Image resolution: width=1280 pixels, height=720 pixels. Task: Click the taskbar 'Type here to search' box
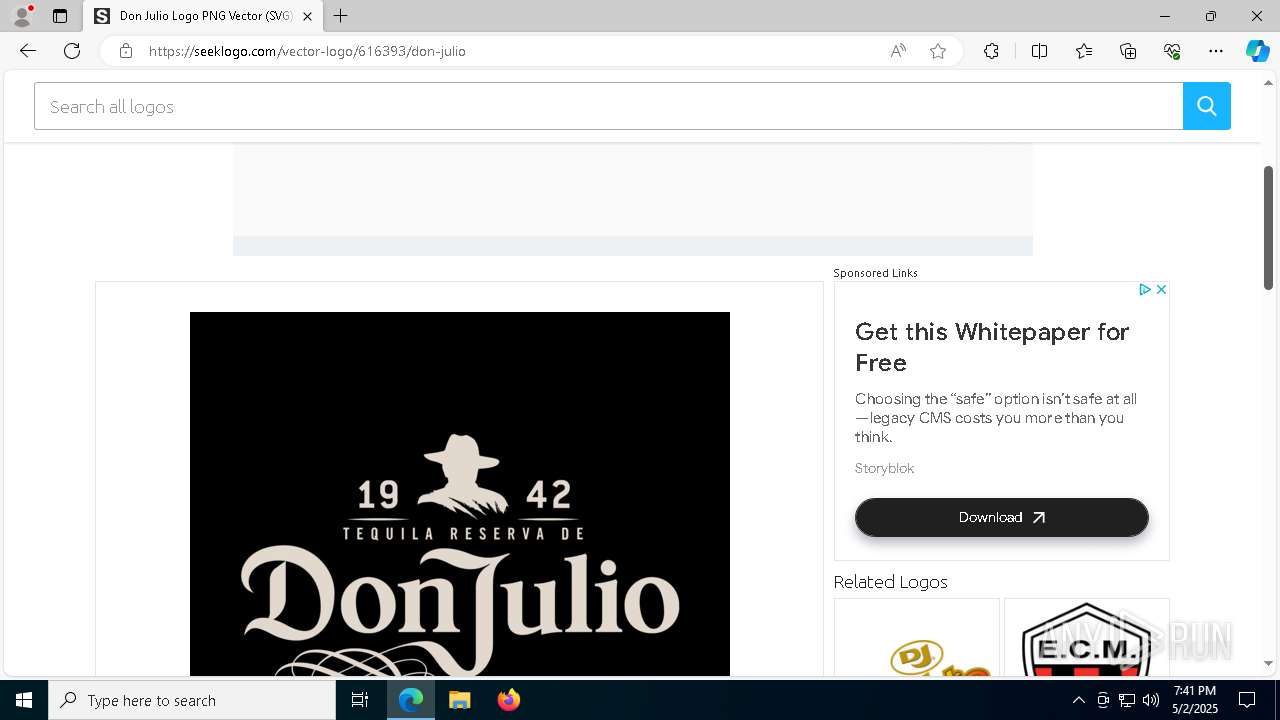coord(192,700)
